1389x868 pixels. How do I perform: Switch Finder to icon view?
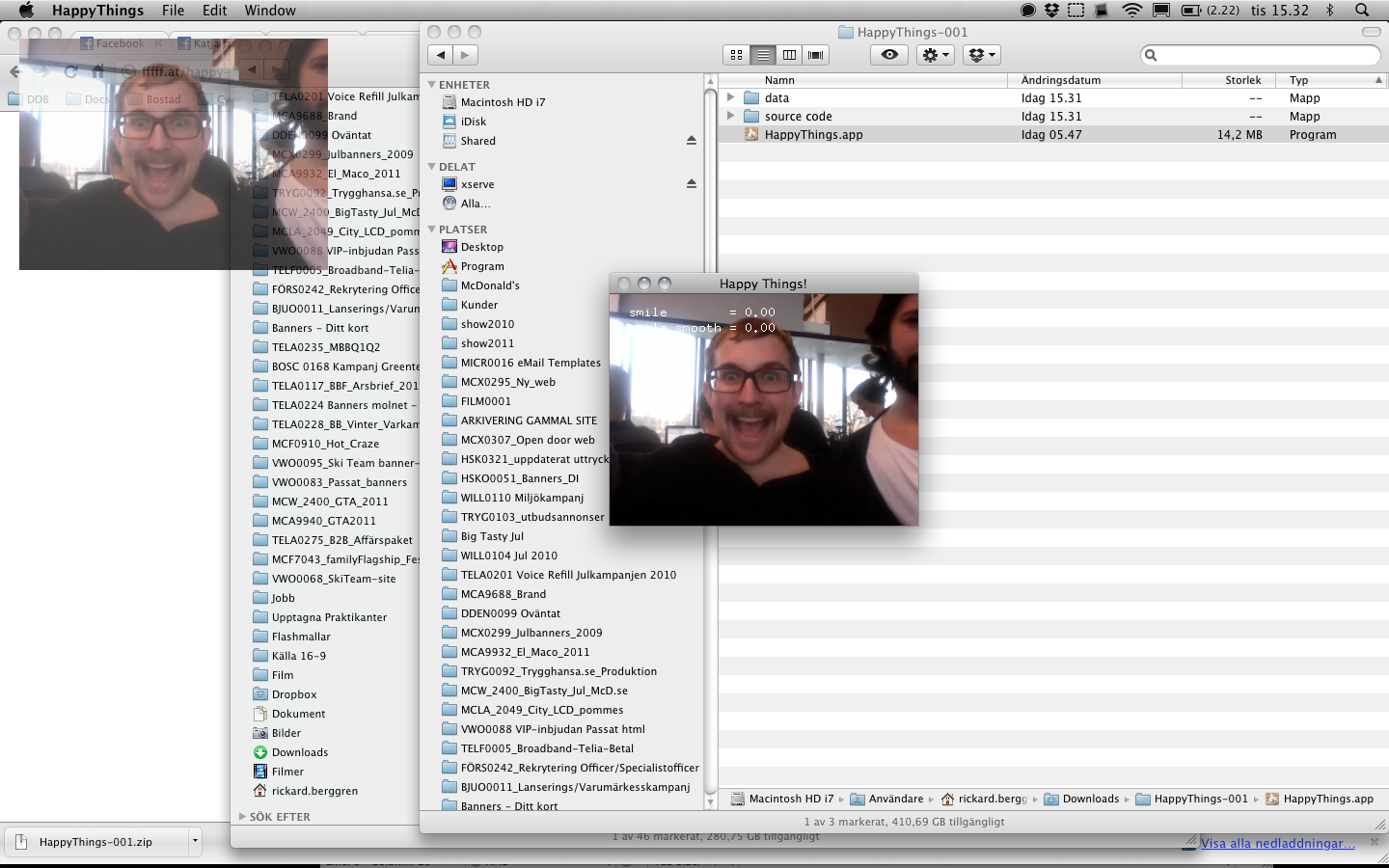pos(737,55)
